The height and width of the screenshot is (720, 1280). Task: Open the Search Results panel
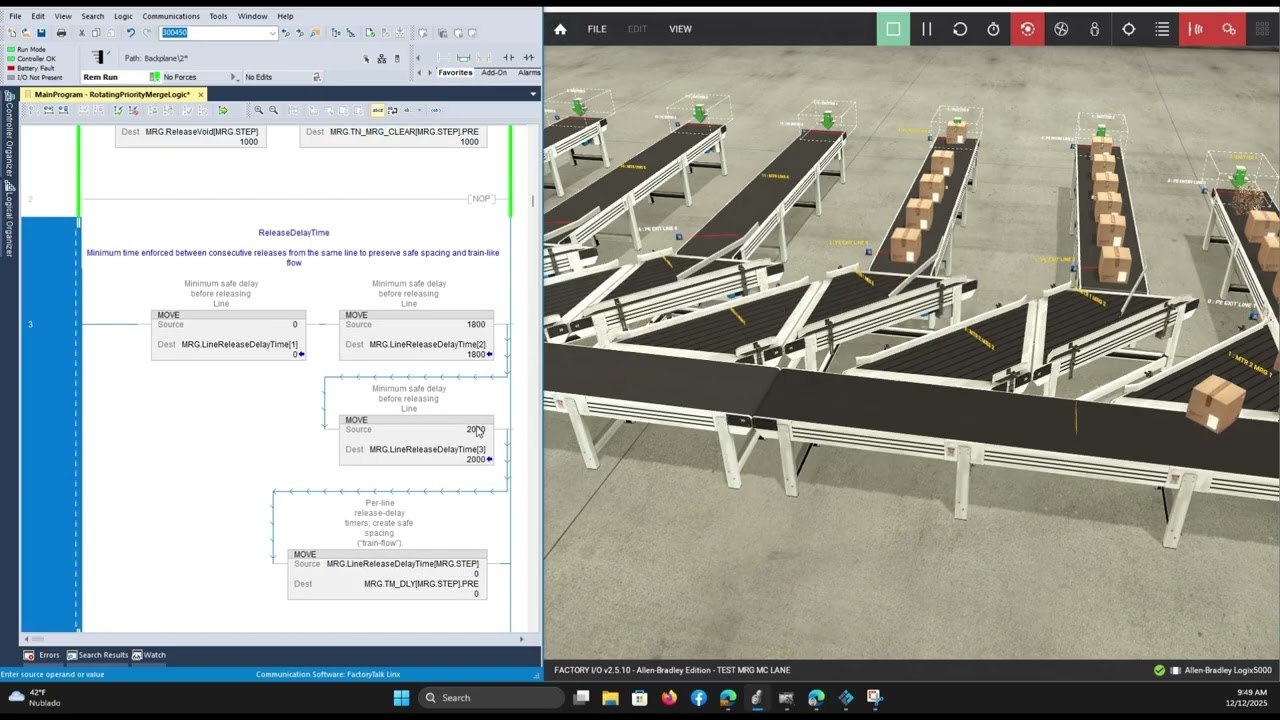click(x=103, y=655)
